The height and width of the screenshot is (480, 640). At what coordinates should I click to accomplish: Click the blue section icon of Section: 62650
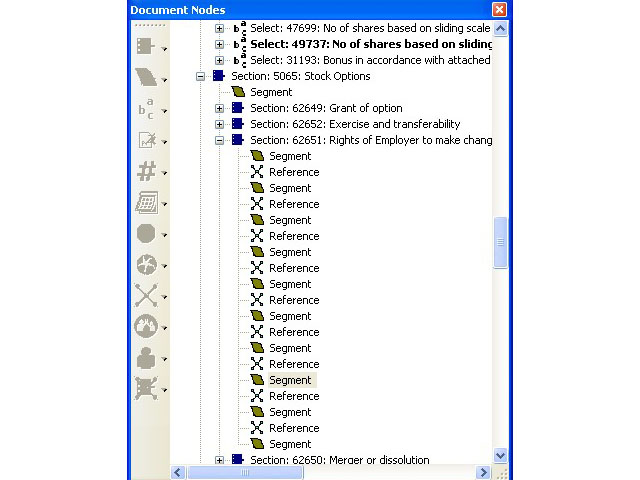tap(238, 459)
